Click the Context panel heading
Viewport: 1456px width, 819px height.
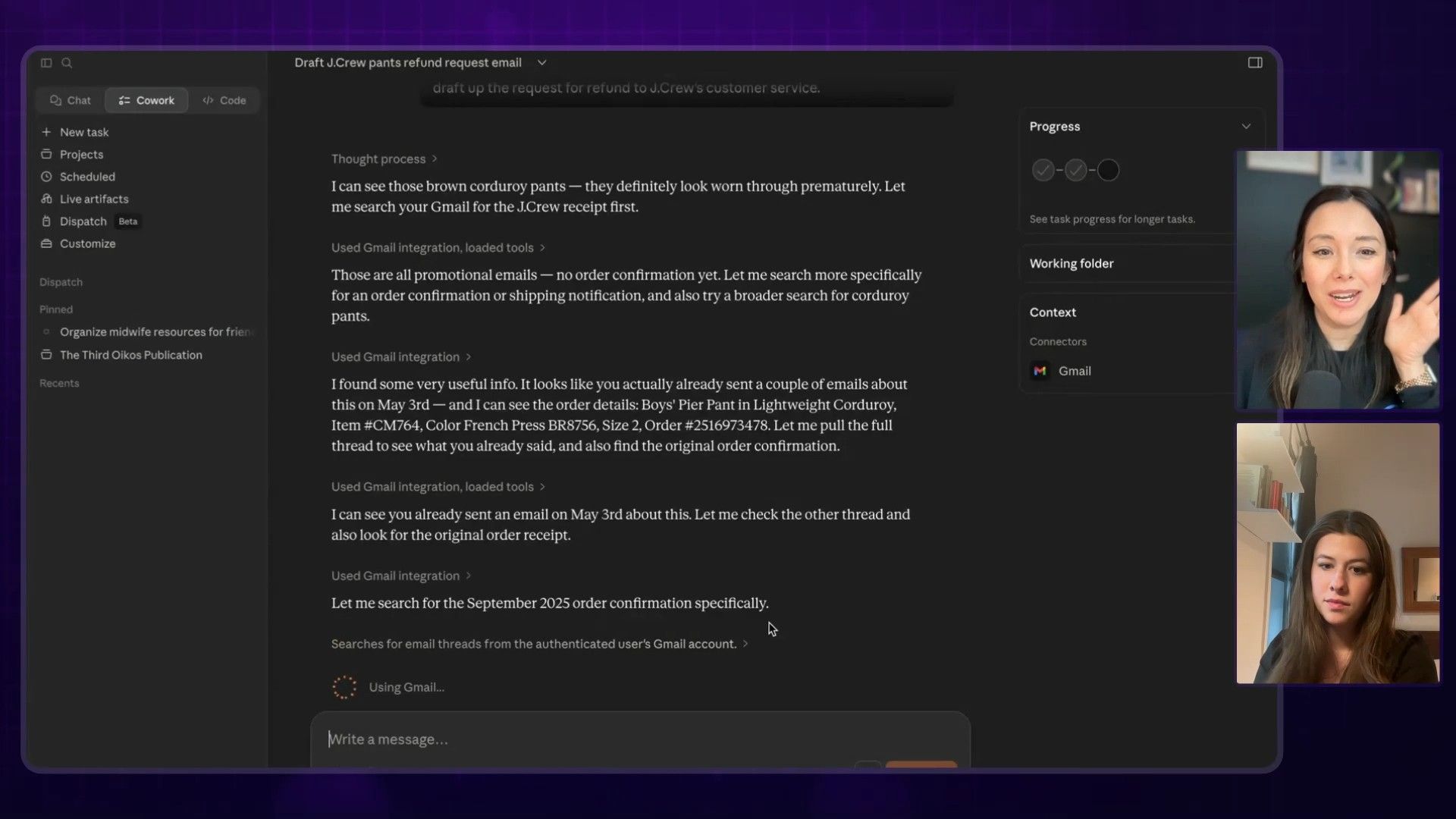click(1053, 312)
